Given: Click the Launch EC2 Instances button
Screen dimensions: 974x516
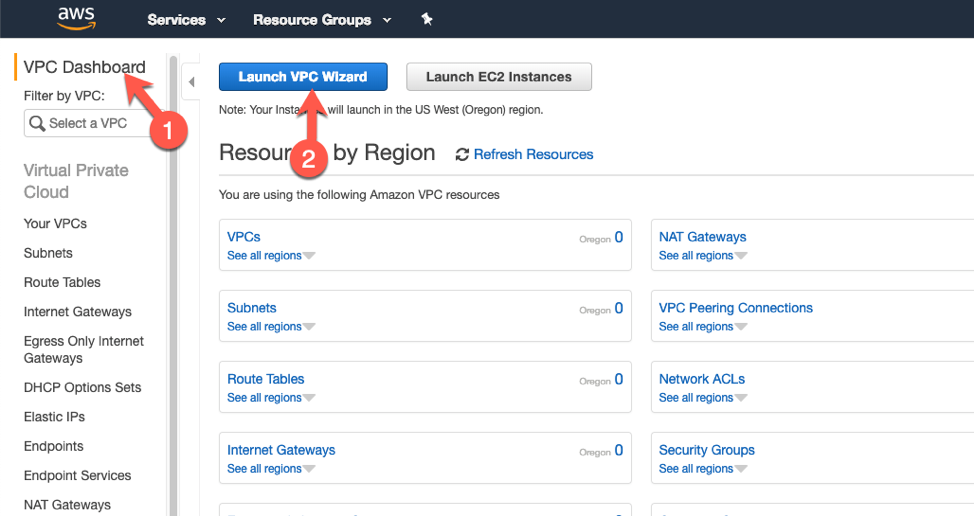Looking at the screenshot, I should (x=499, y=77).
